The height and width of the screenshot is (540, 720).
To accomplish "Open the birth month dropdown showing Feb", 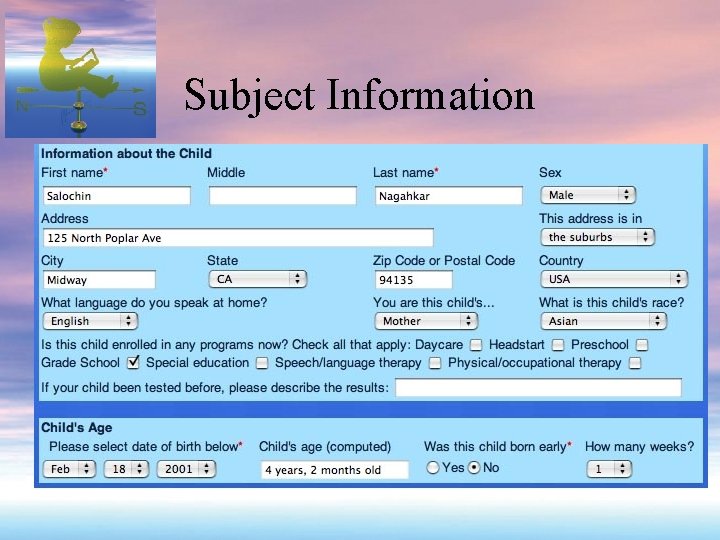I will [x=69, y=469].
